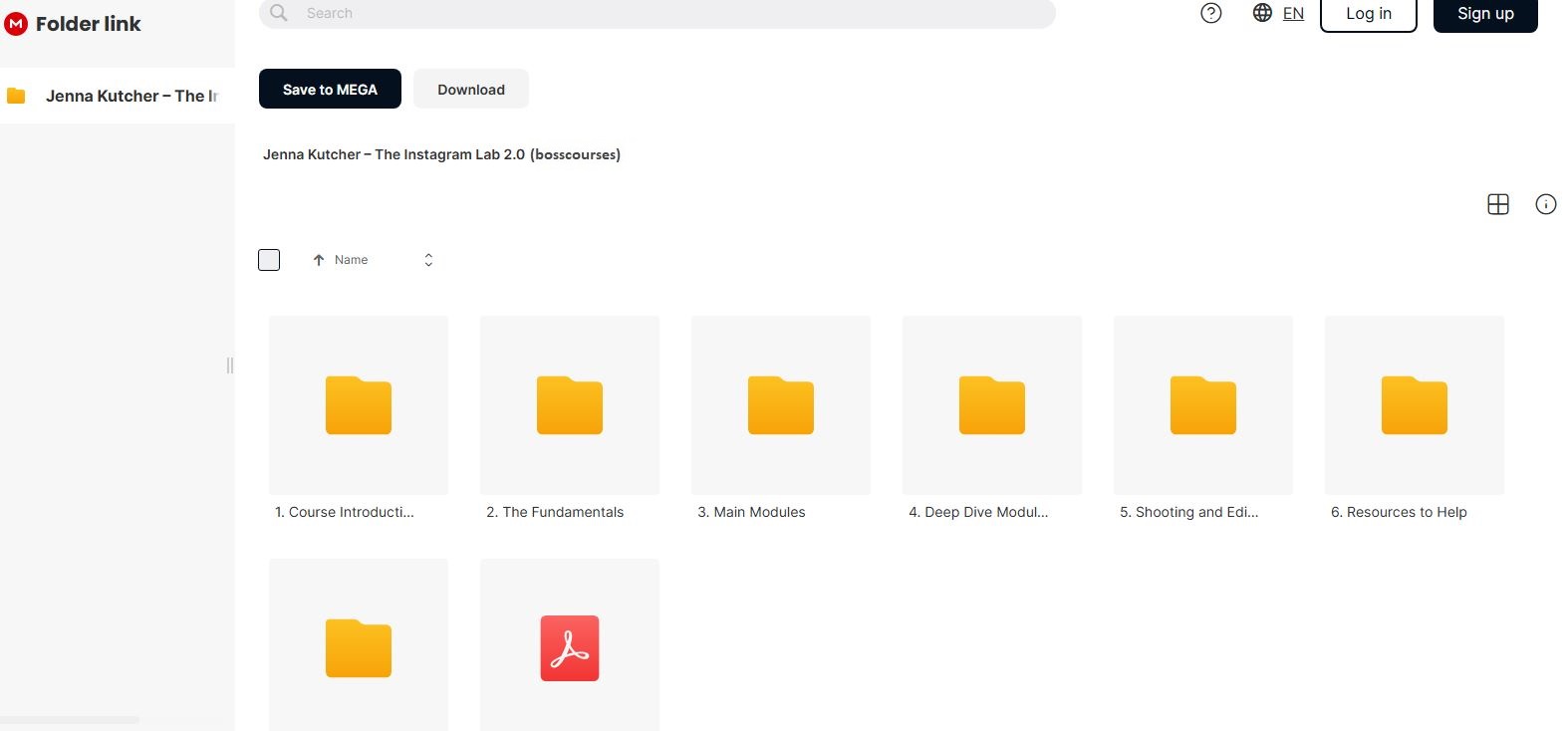Show folder info panel icon
Image resolution: width=1568 pixels, height=731 pixels.
click(x=1545, y=204)
